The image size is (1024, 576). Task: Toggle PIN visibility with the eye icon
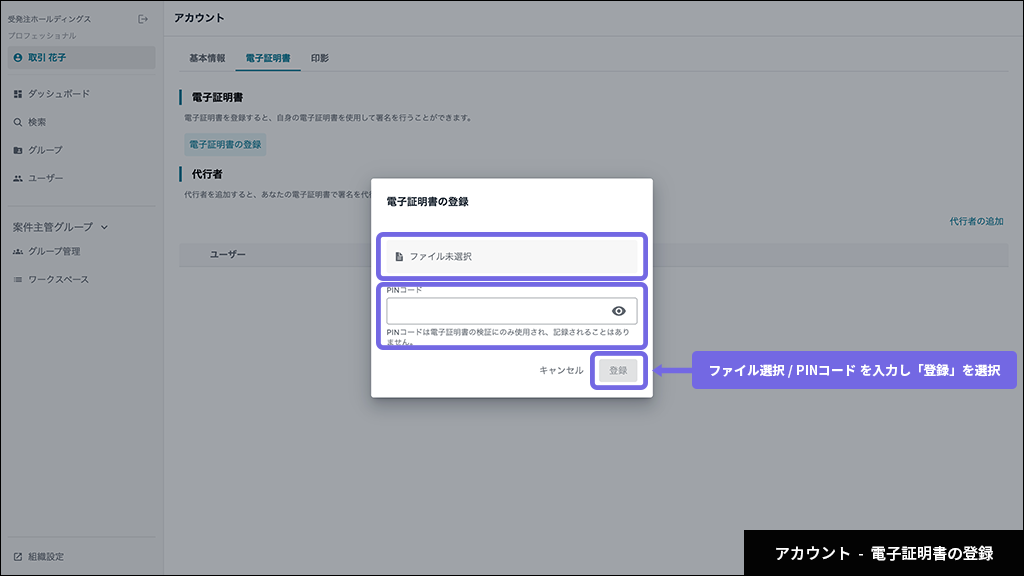(x=618, y=311)
